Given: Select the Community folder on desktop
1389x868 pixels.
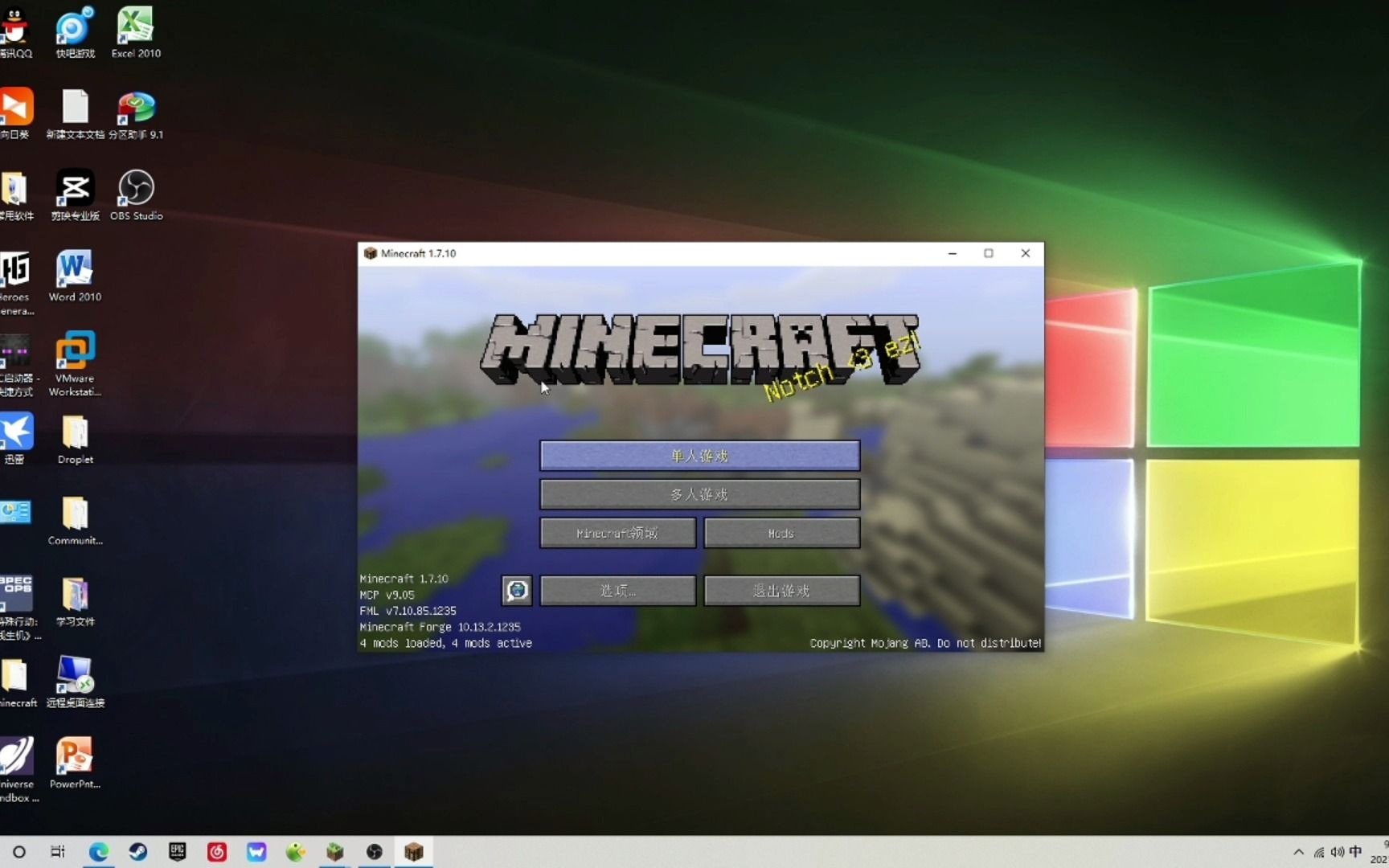Looking at the screenshot, I should click(75, 520).
